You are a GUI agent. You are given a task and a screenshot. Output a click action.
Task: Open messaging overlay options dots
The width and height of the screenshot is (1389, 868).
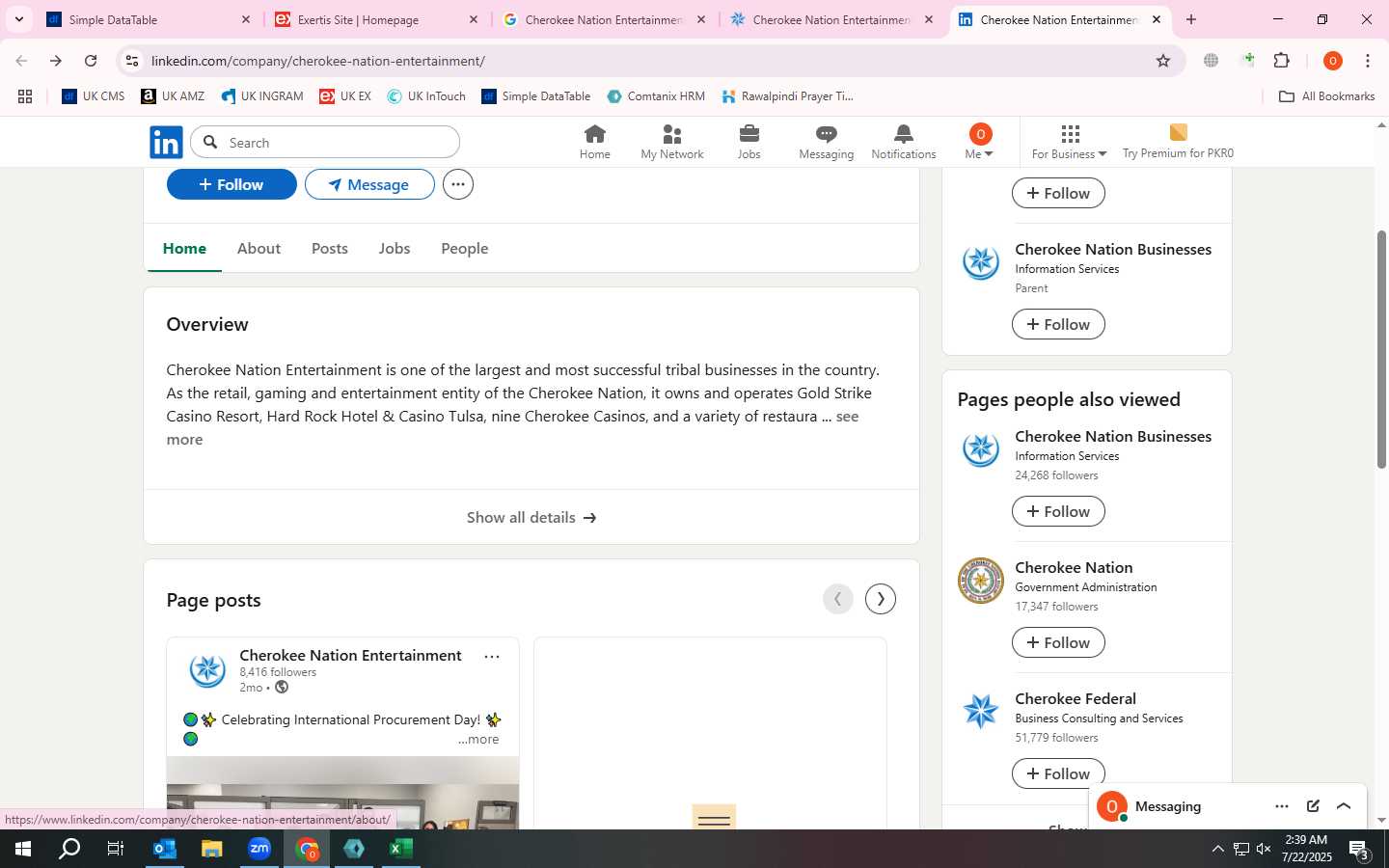(x=1281, y=806)
